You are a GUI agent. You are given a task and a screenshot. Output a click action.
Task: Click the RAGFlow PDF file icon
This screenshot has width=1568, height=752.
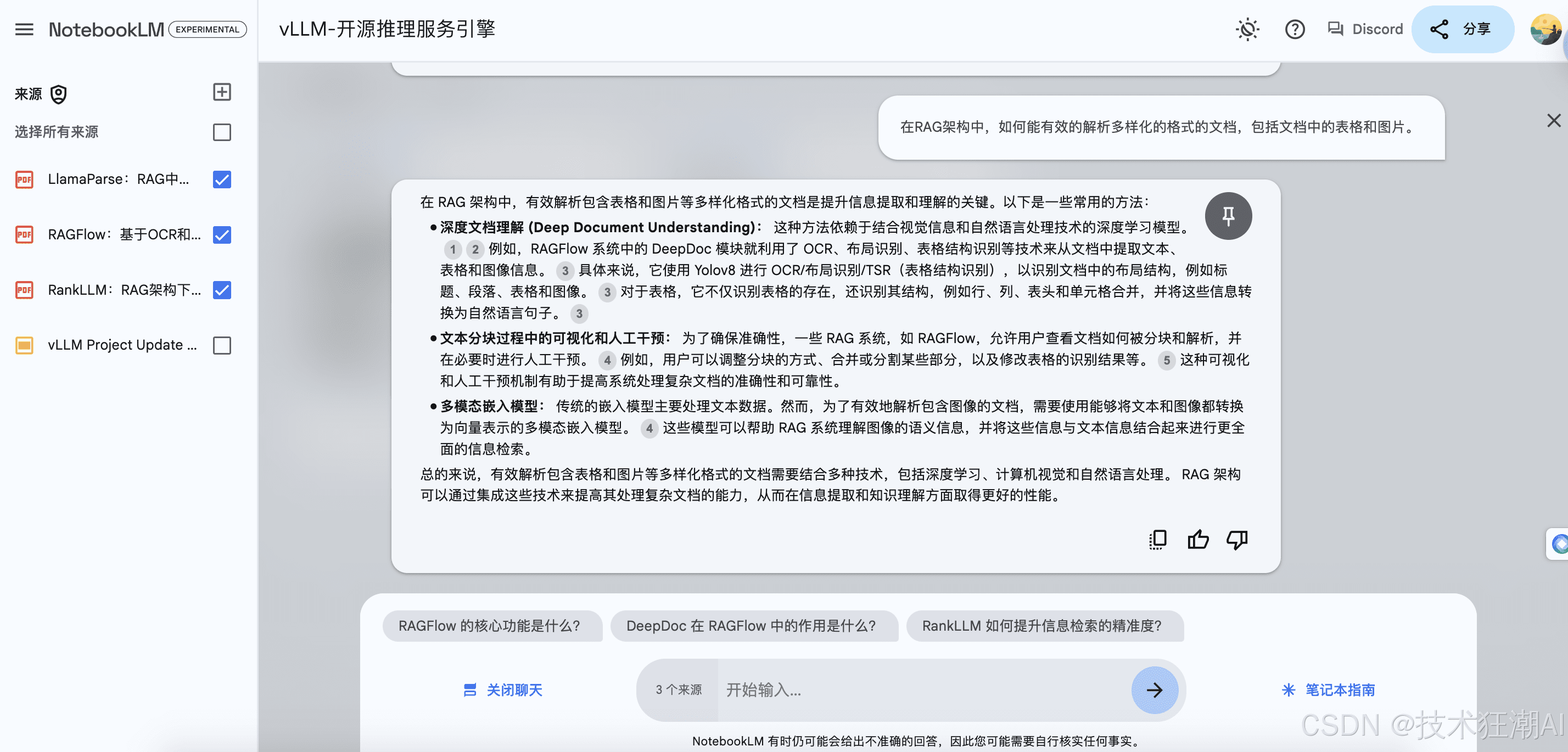24,235
